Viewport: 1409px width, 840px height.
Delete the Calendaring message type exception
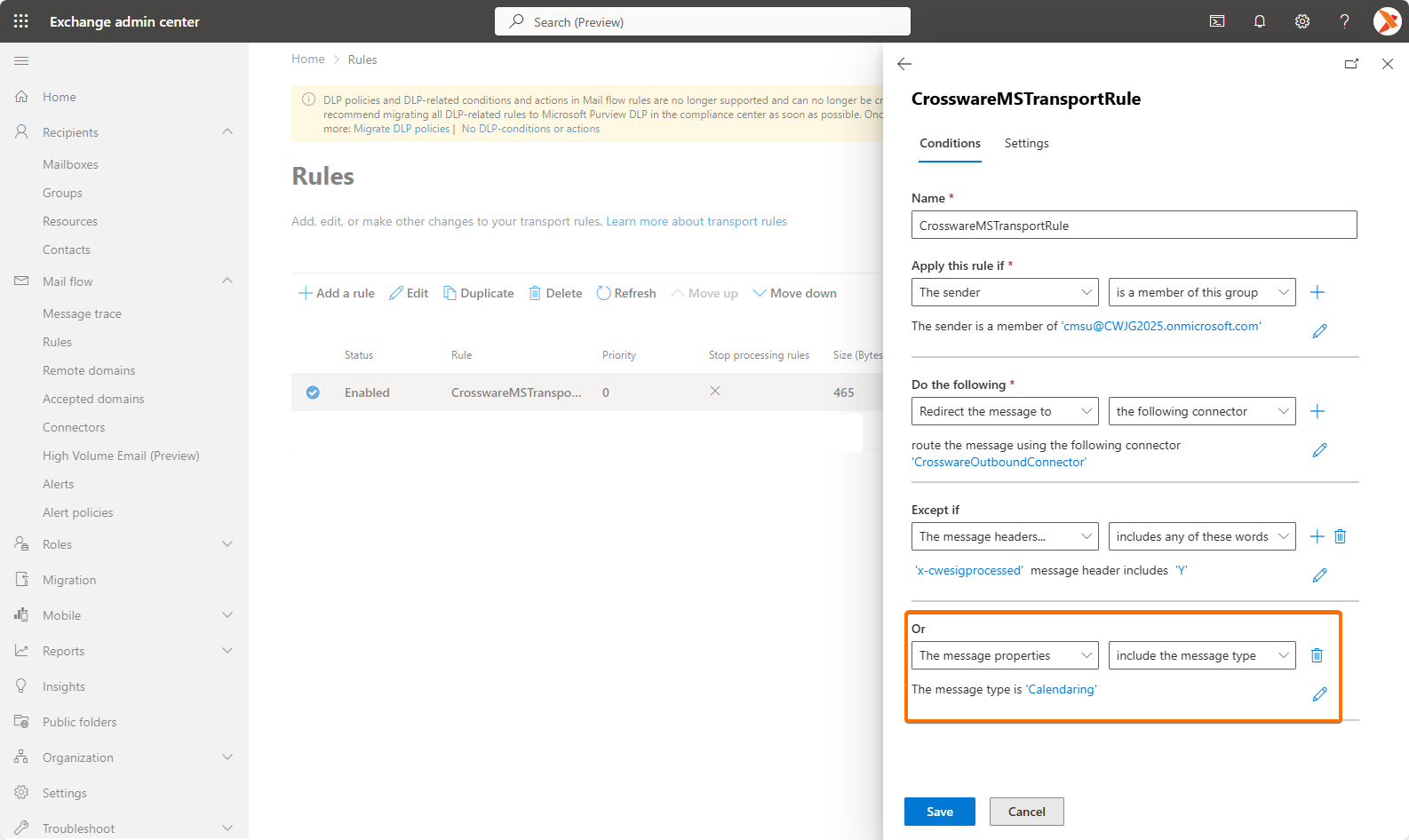[1317, 655]
